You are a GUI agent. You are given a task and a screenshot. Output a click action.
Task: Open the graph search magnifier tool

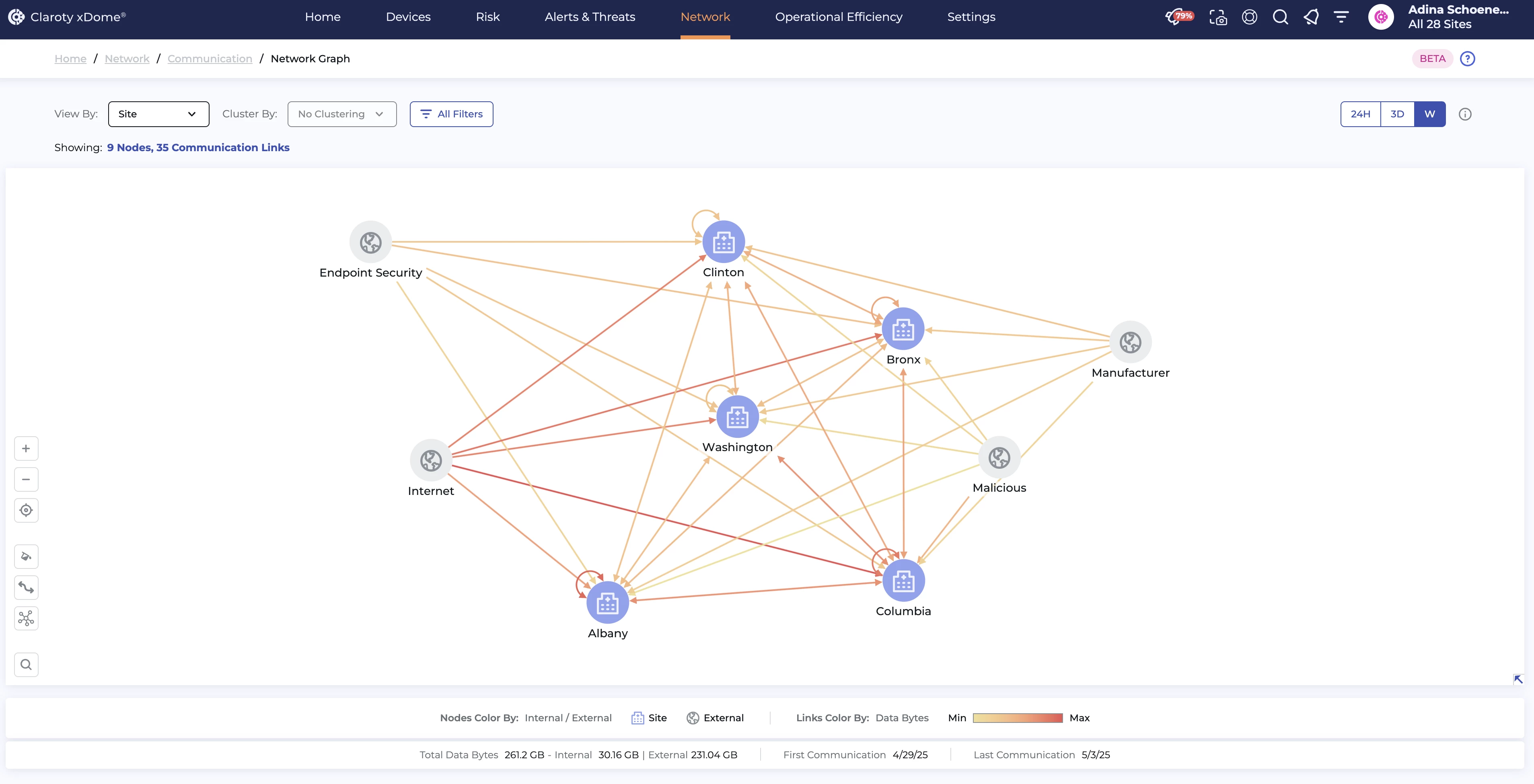coord(26,664)
